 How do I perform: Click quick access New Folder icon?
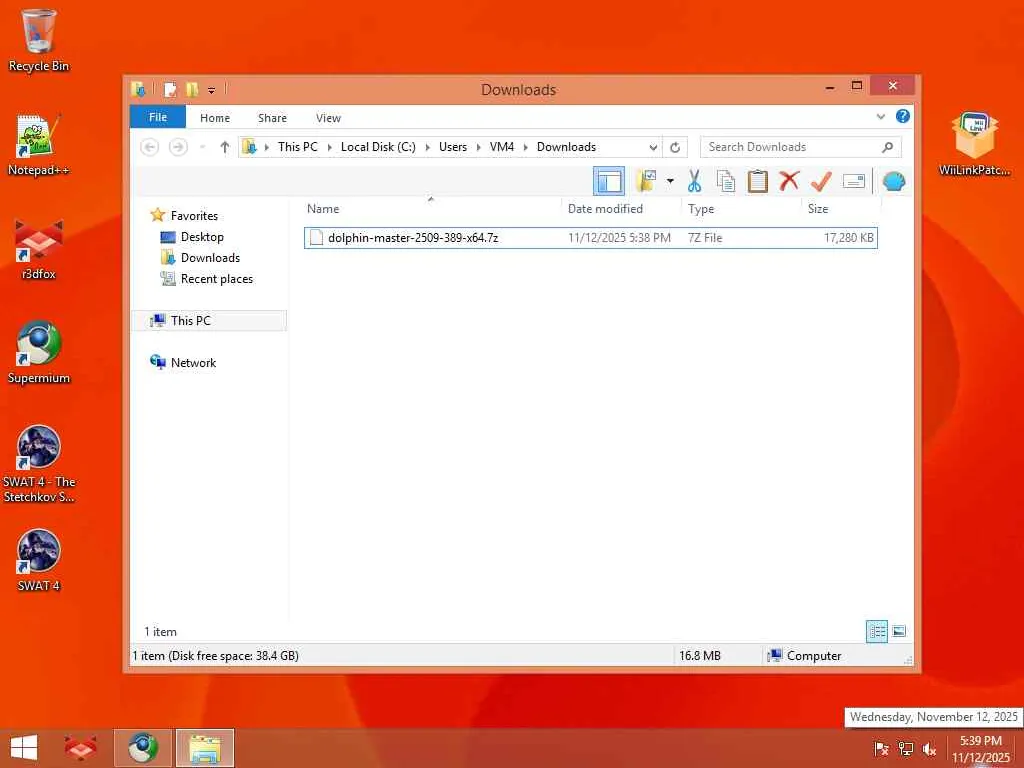click(192, 89)
